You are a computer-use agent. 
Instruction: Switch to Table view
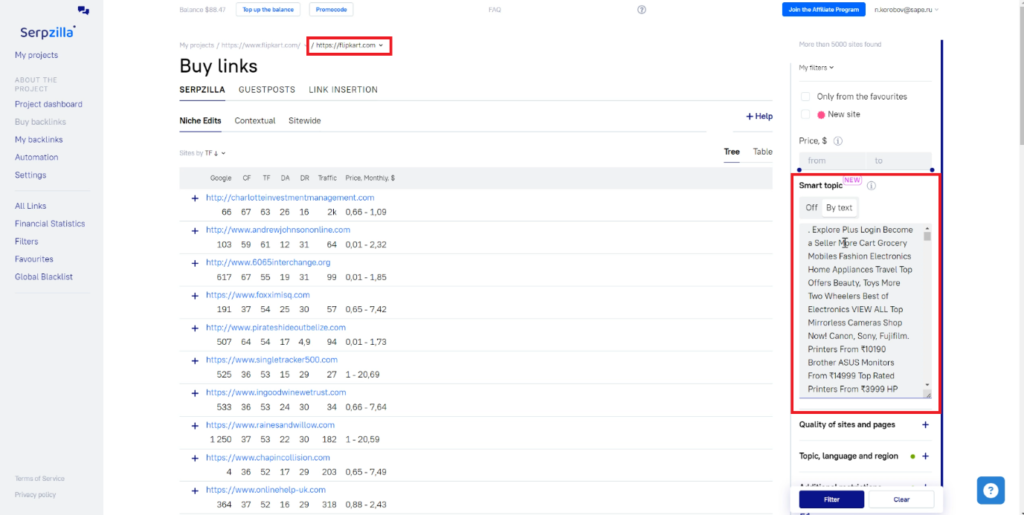[763, 151]
